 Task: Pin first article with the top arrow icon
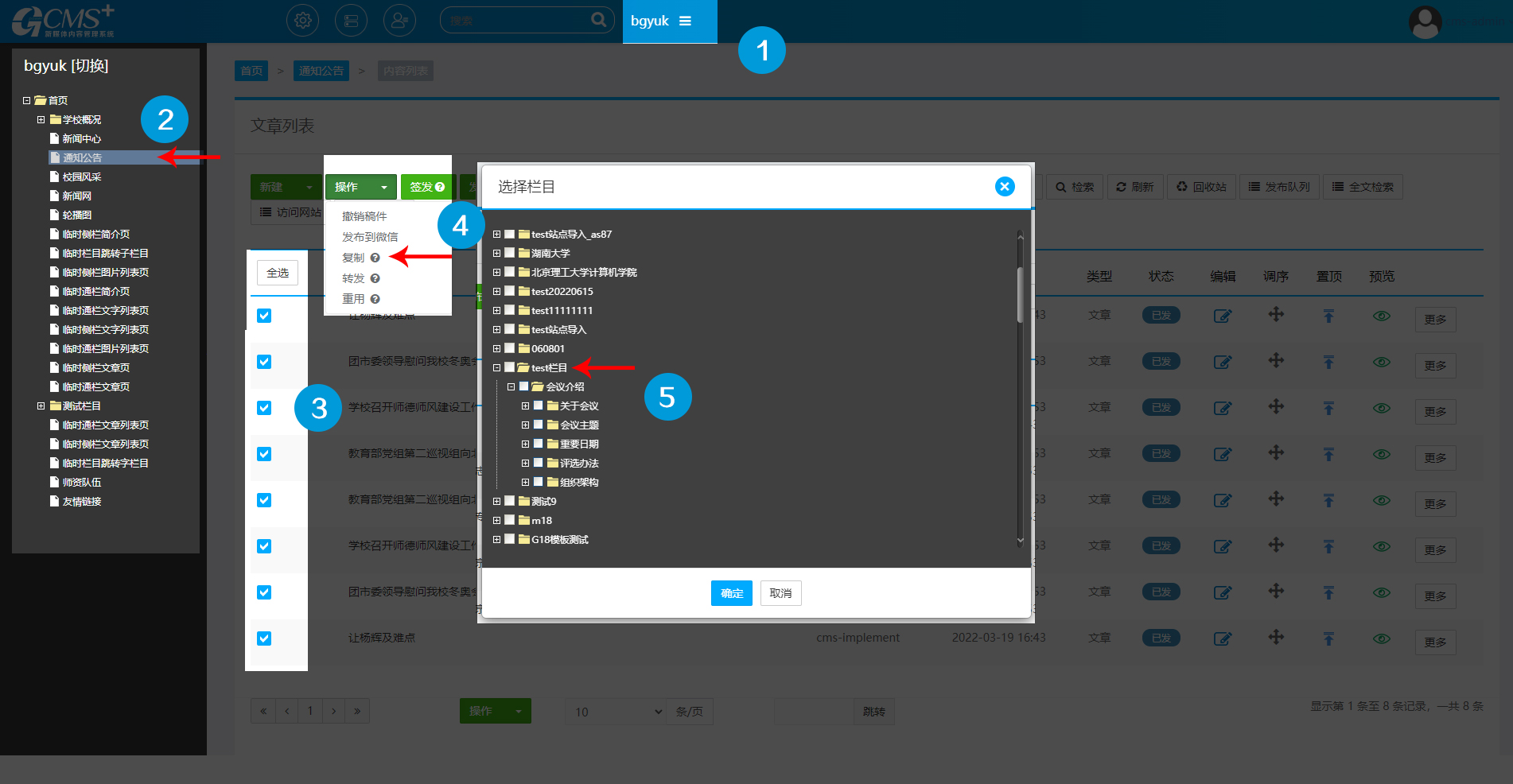click(1328, 316)
